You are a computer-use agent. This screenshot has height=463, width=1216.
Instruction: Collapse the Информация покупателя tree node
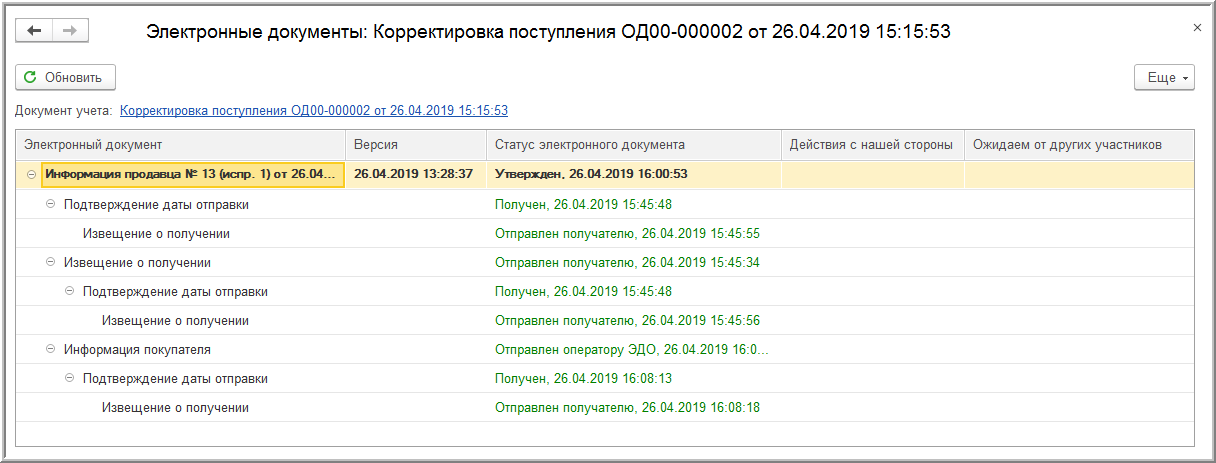(51, 350)
